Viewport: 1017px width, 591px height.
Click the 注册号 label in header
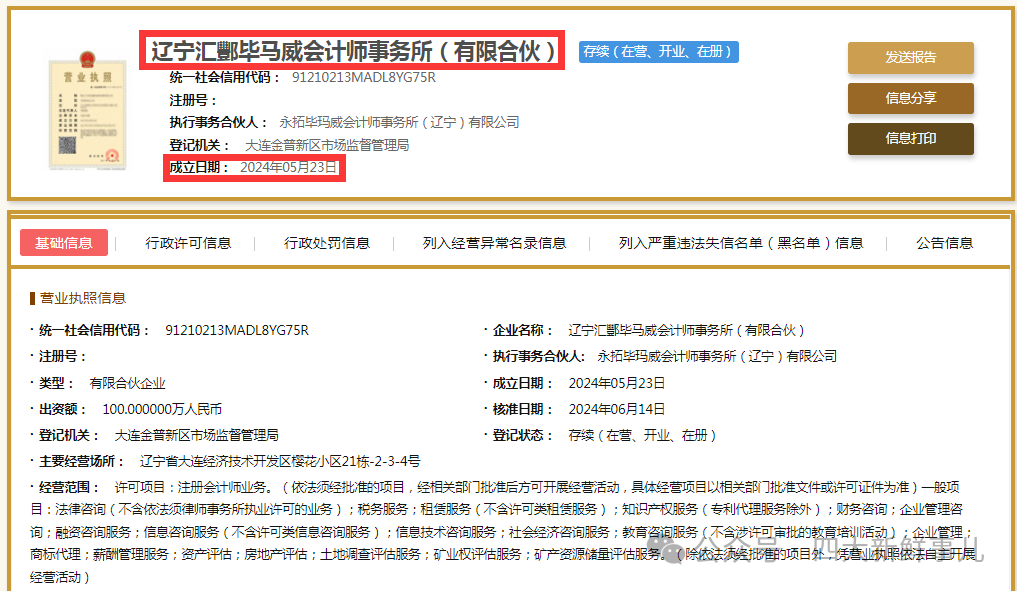[192, 100]
